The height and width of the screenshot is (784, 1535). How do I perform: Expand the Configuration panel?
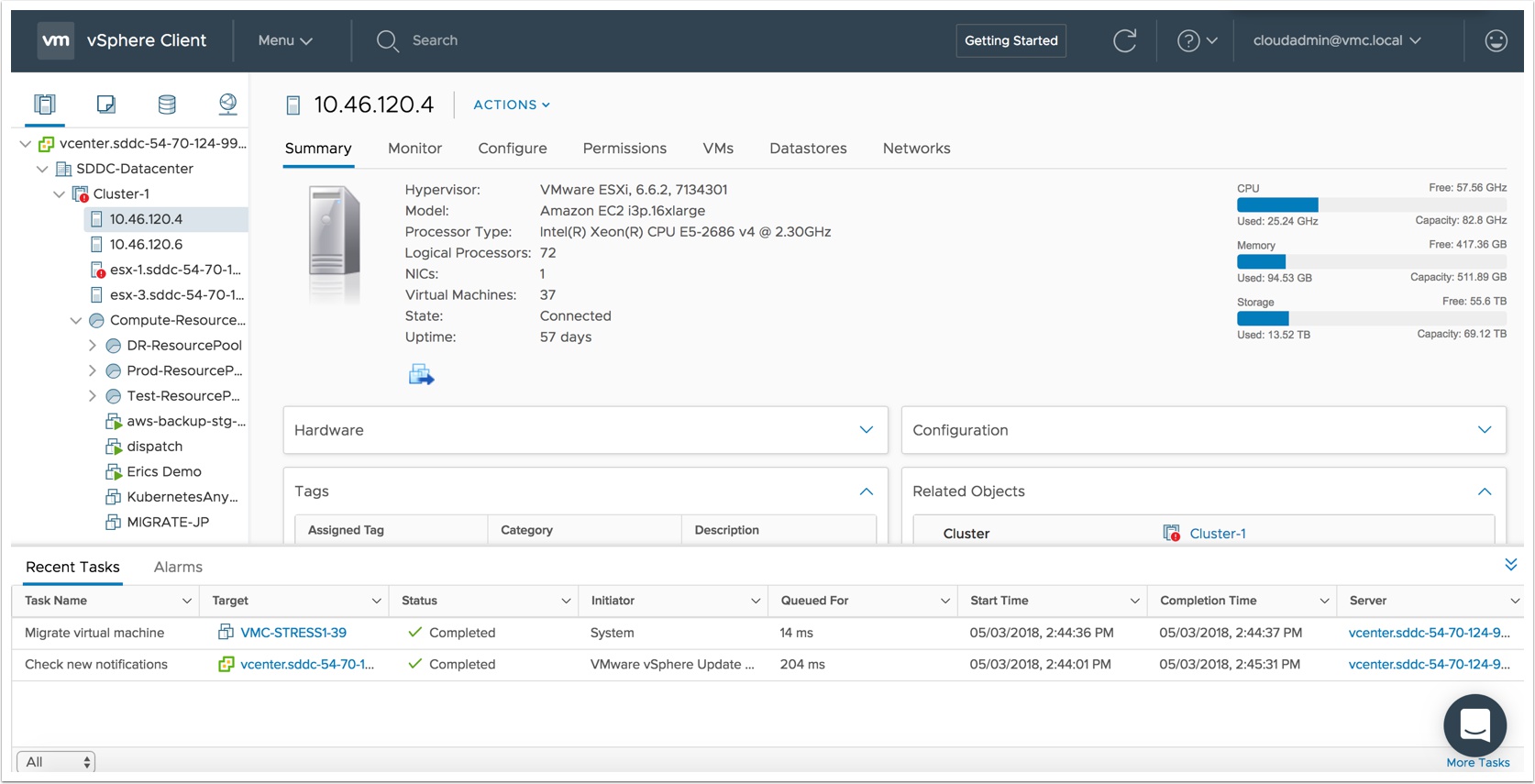pos(1485,430)
